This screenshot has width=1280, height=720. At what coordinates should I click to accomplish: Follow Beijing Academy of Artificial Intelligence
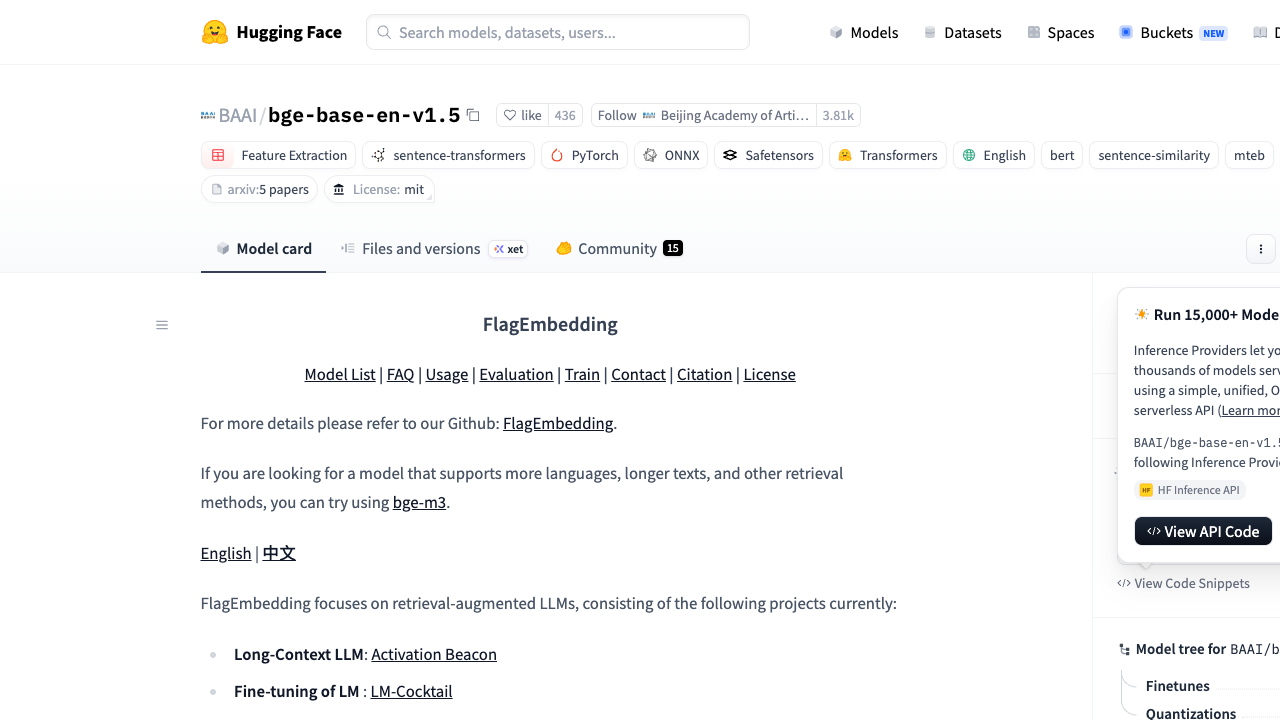coord(704,115)
